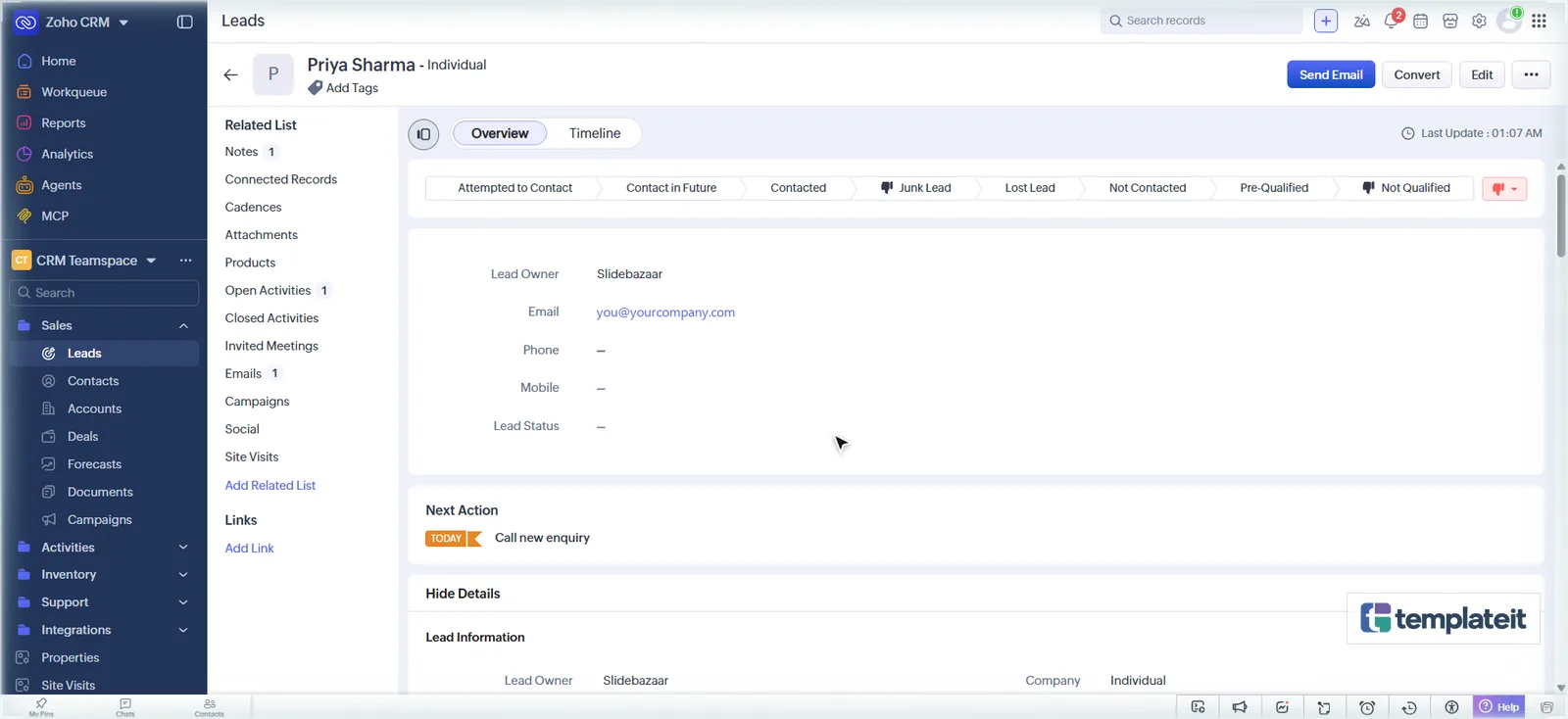Click the Send Email button
This screenshot has height=719, width=1568.
click(x=1331, y=74)
